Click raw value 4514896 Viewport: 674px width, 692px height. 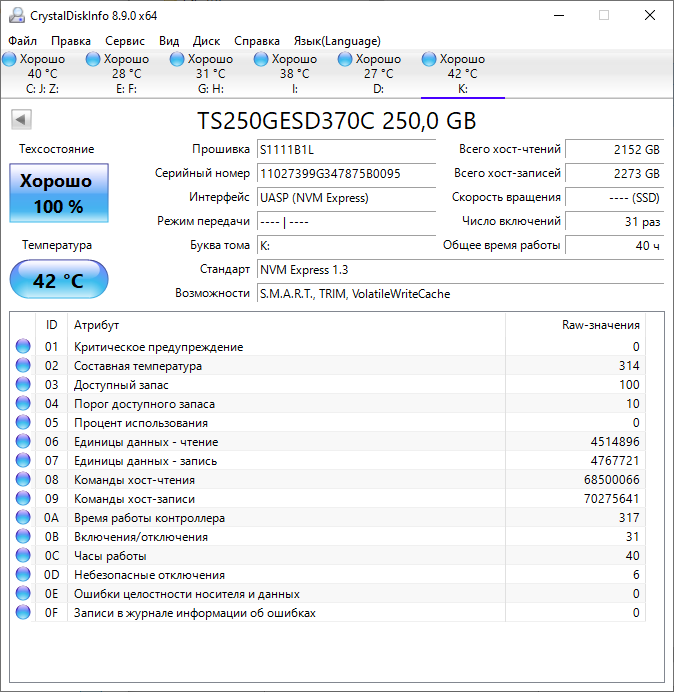(615, 442)
